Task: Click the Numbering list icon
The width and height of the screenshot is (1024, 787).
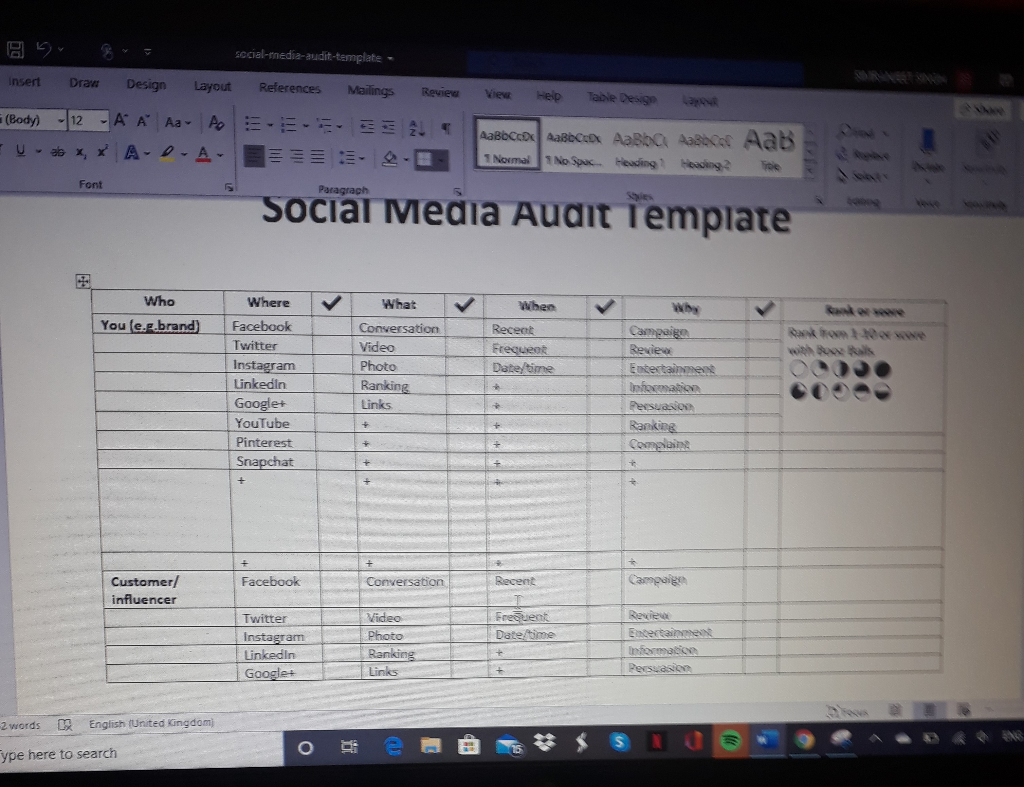Action: click(x=288, y=124)
